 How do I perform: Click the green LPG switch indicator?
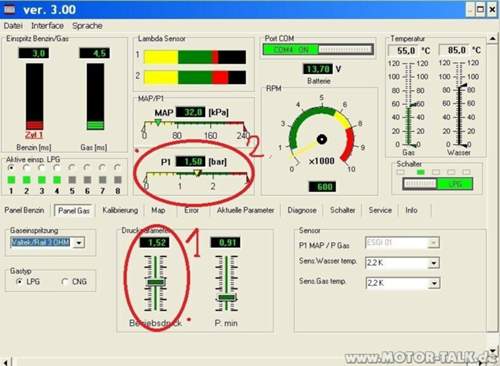tap(455, 184)
